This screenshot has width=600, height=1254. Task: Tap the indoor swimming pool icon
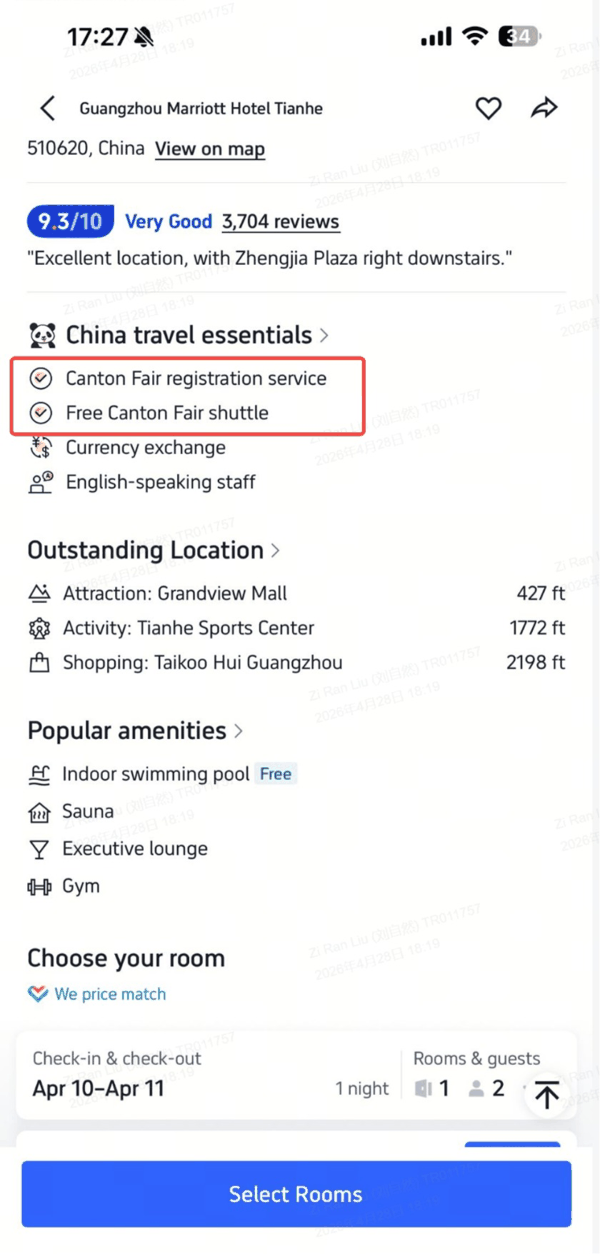coord(40,775)
